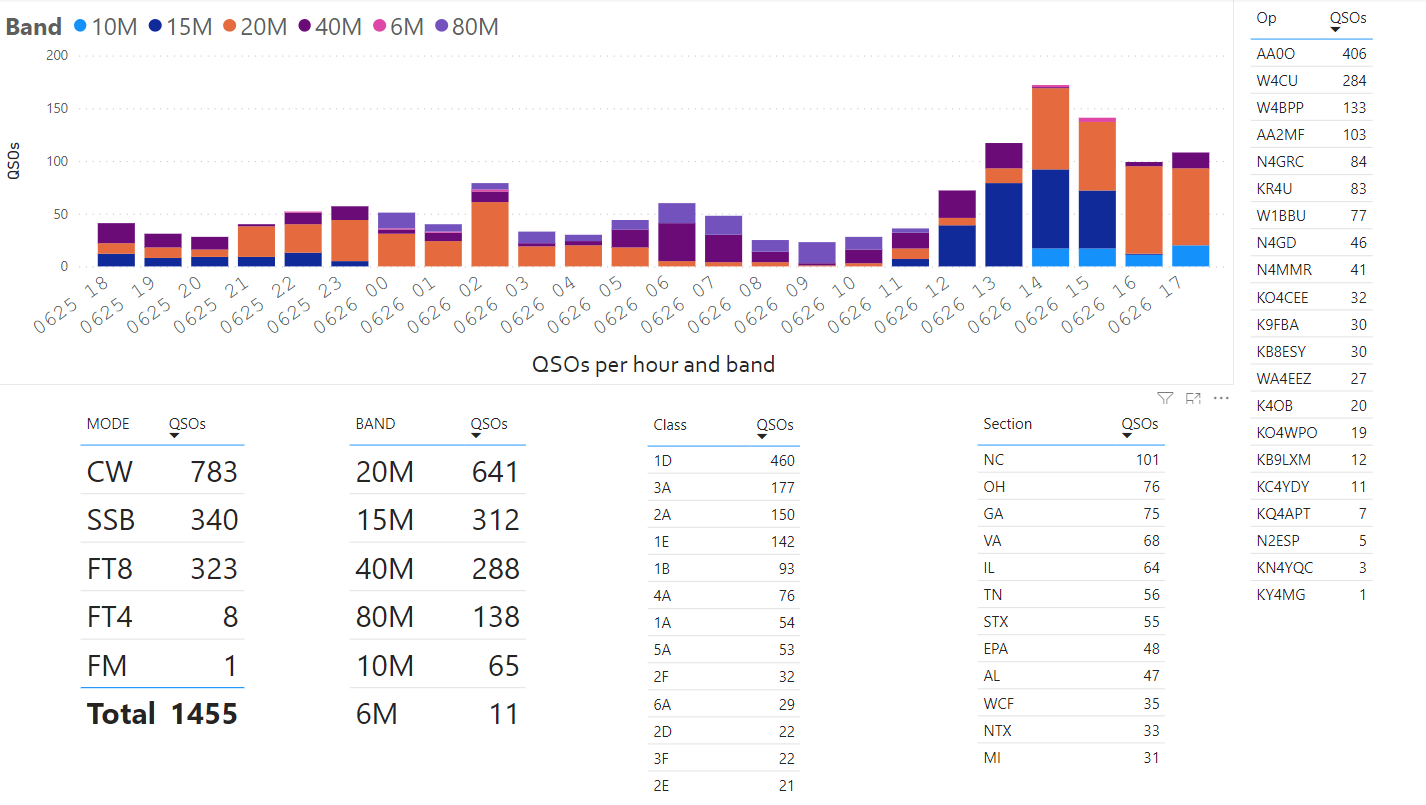Click the 10M legend color dot

[80, 27]
